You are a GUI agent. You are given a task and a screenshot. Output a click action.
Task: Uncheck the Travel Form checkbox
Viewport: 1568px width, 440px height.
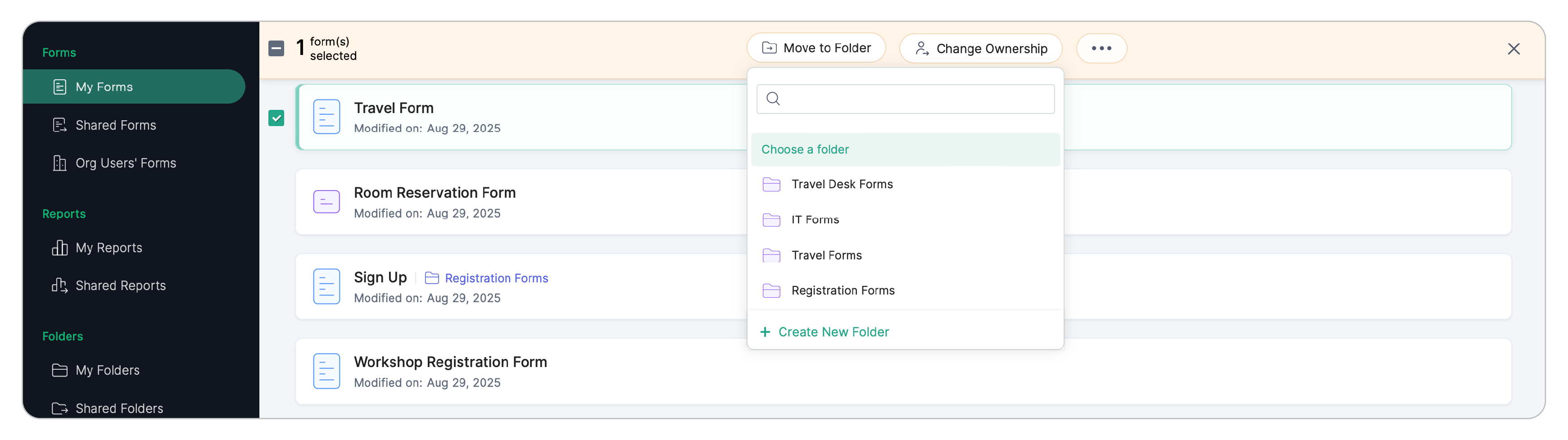click(276, 118)
